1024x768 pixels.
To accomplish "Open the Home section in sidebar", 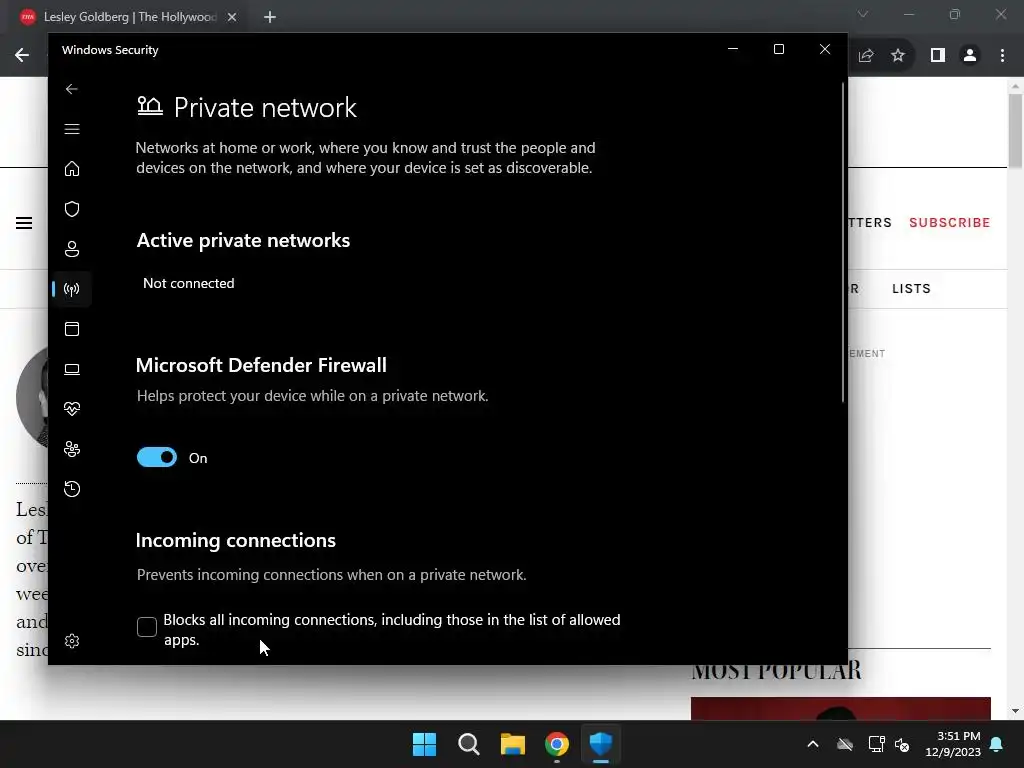I will pos(72,169).
